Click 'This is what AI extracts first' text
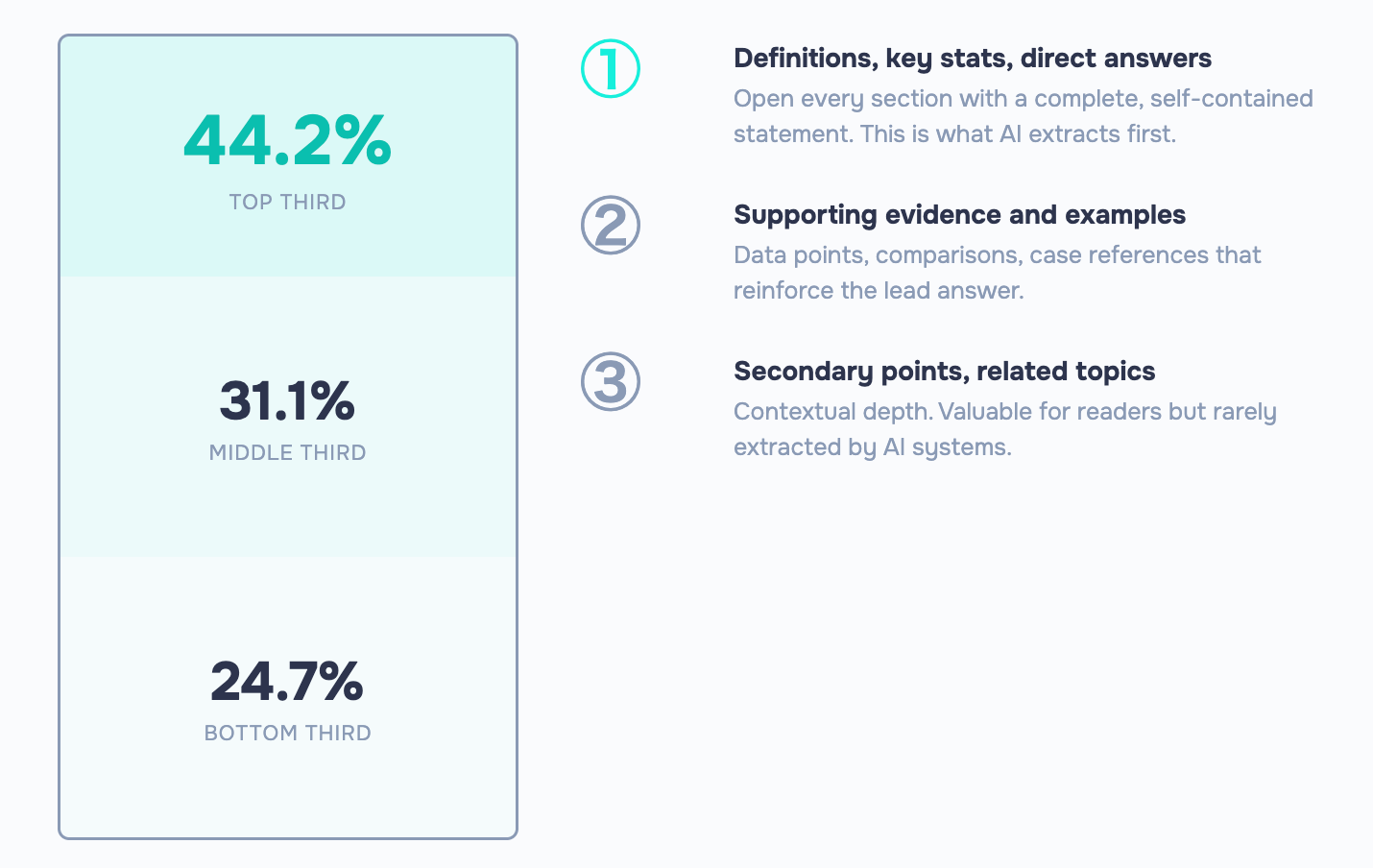This screenshot has width=1373, height=868. [1018, 134]
